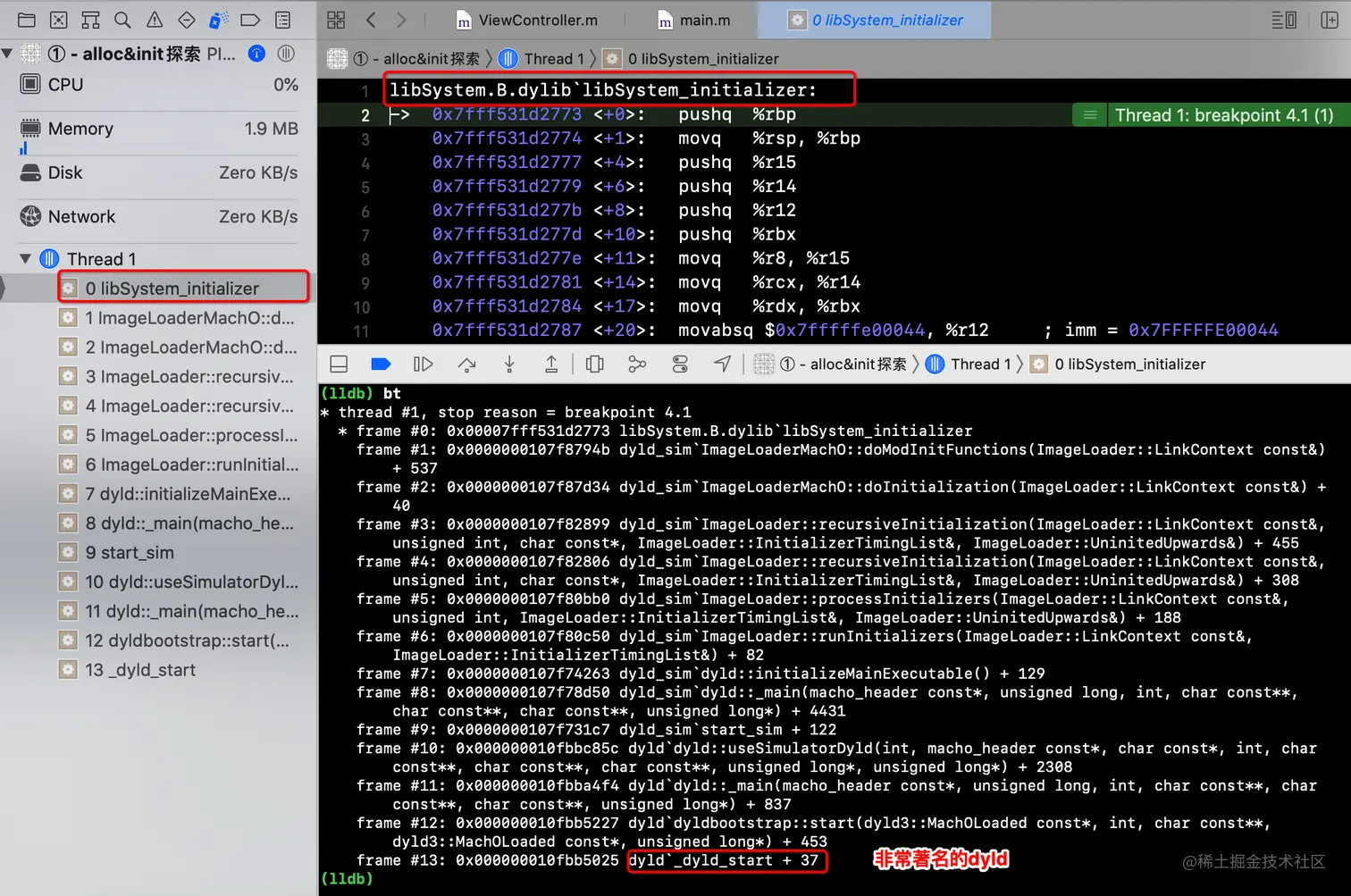The width and height of the screenshot is (1351, 896).
Task: Open alloc&init process in editor jump bar
Action: (x=404, y=59)
